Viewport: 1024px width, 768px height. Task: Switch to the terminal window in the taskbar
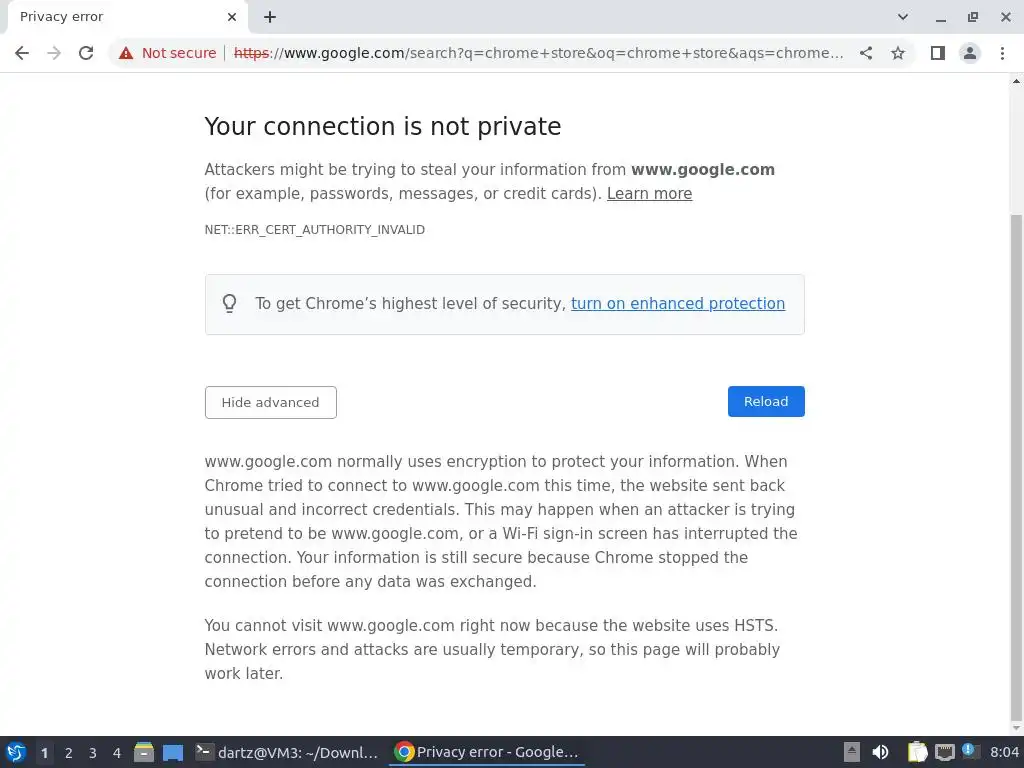(x=287, y=752)
